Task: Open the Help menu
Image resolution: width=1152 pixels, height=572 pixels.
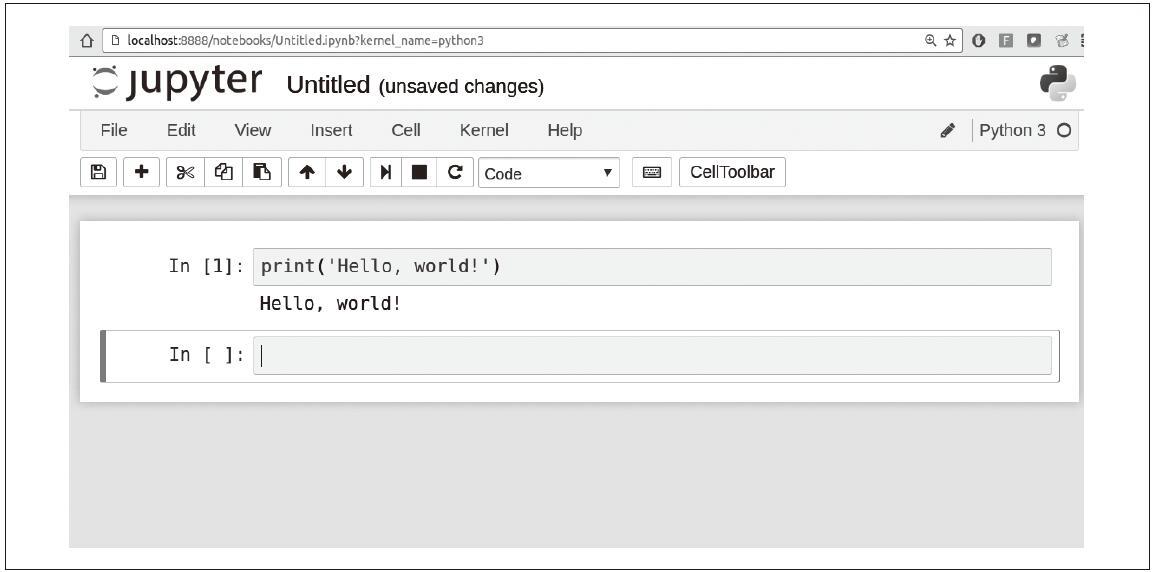Action: (x=565, y=130)
